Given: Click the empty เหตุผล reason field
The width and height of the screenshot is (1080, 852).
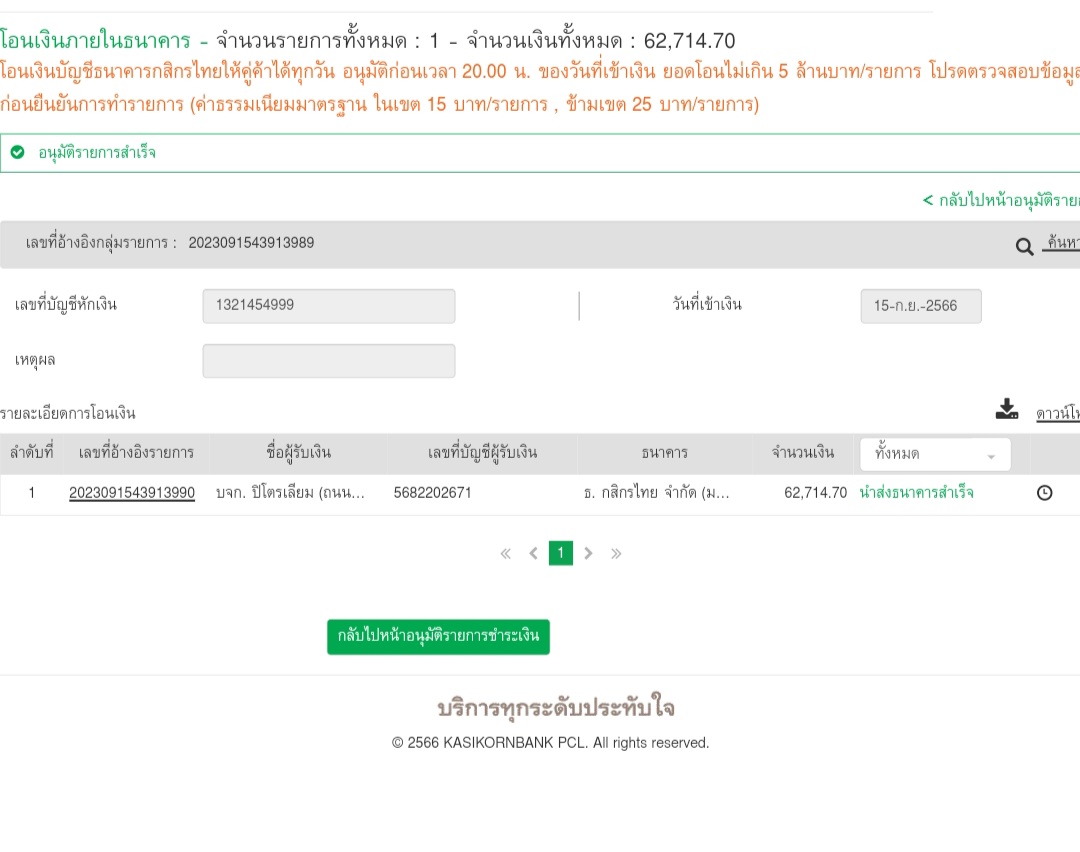Looking at the screenshot, I should 328,361.
